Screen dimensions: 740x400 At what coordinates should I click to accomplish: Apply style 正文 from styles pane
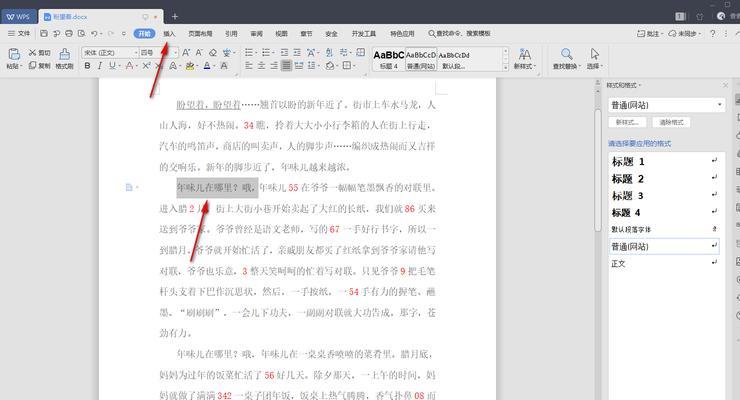[666, 264]
